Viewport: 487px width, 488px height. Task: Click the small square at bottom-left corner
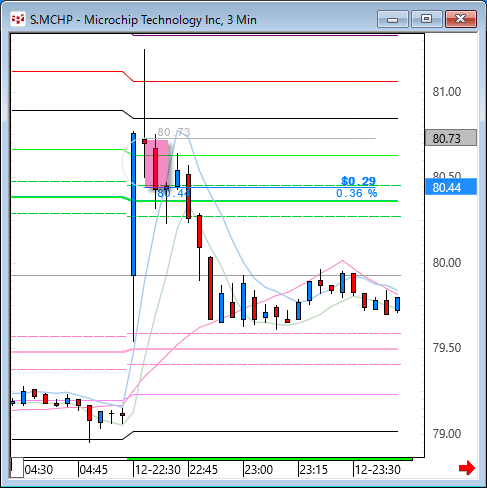point(17,468)
